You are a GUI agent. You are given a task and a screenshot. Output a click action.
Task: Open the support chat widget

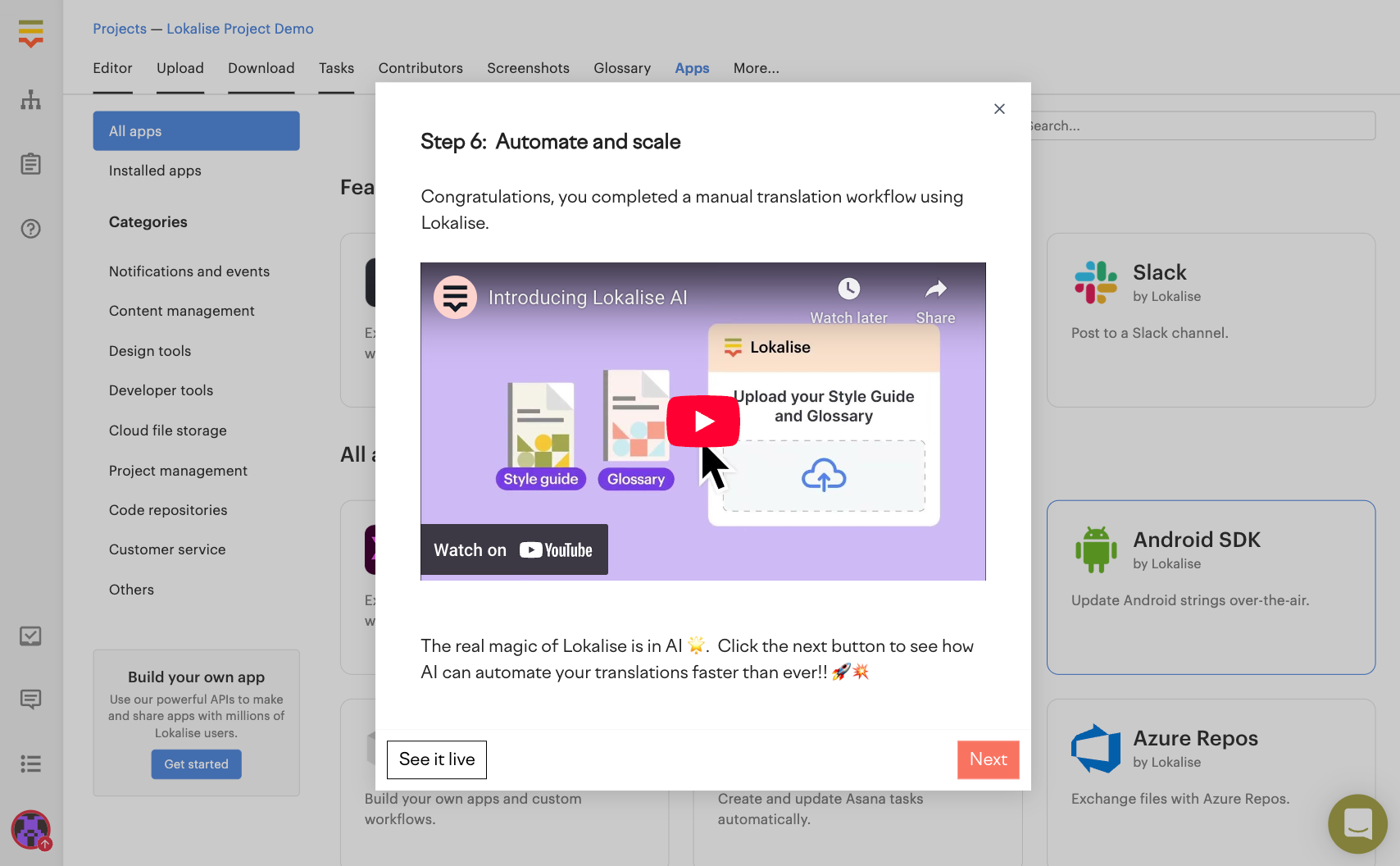(1357, 823)
